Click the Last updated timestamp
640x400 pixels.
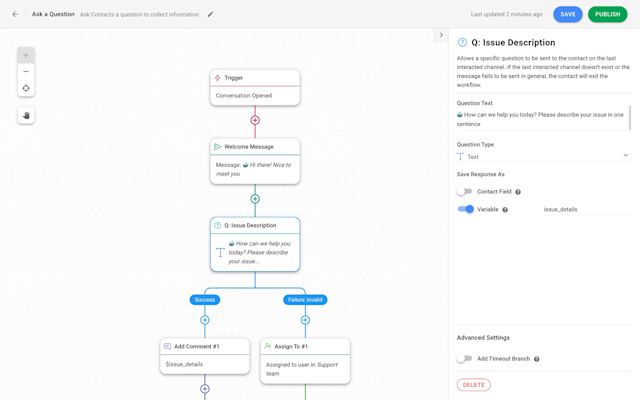pos(507,14)
